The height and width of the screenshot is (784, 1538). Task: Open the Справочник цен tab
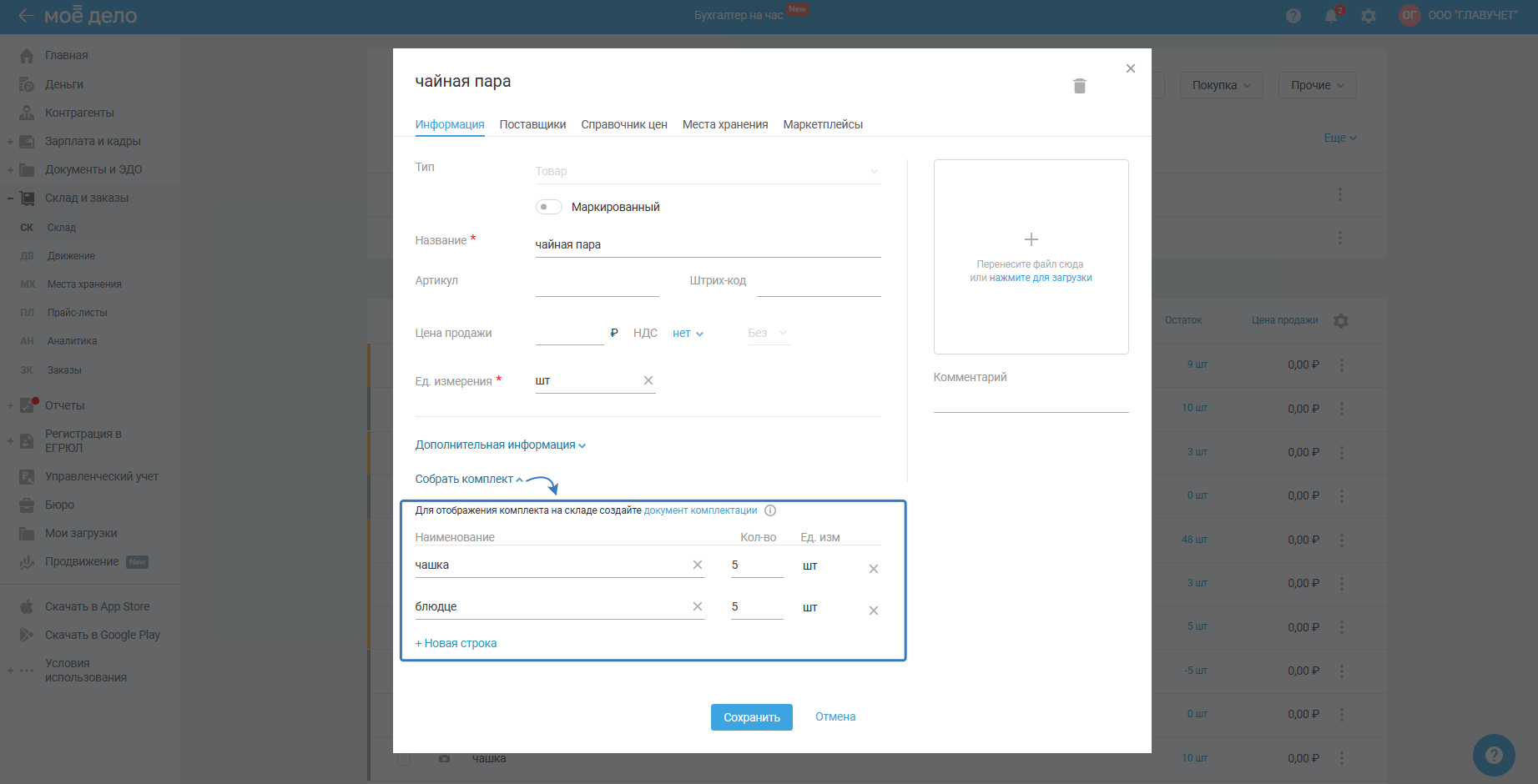click(623, 124)
